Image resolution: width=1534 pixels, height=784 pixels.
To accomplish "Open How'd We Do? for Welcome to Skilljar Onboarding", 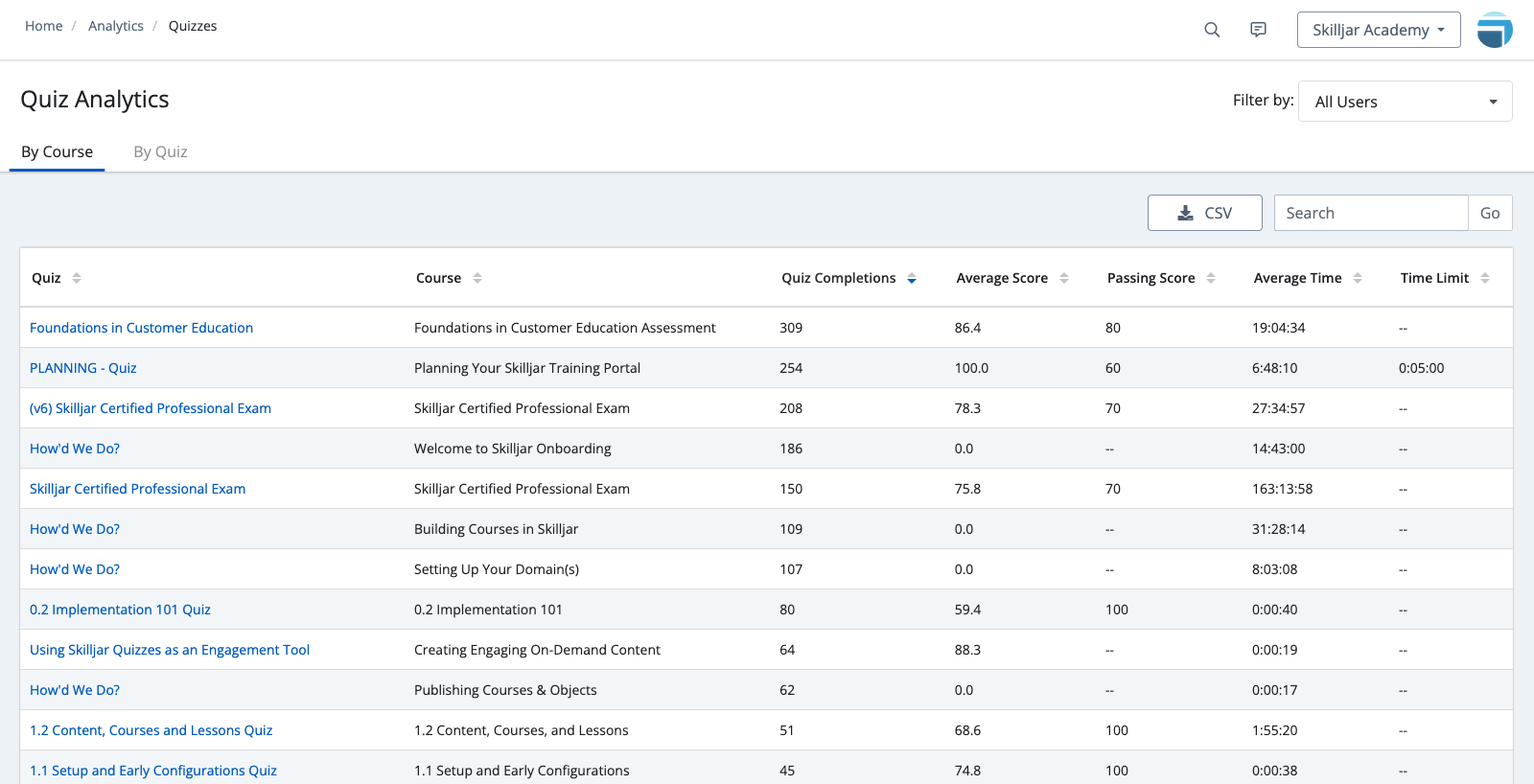I will [x=75, y=449].
